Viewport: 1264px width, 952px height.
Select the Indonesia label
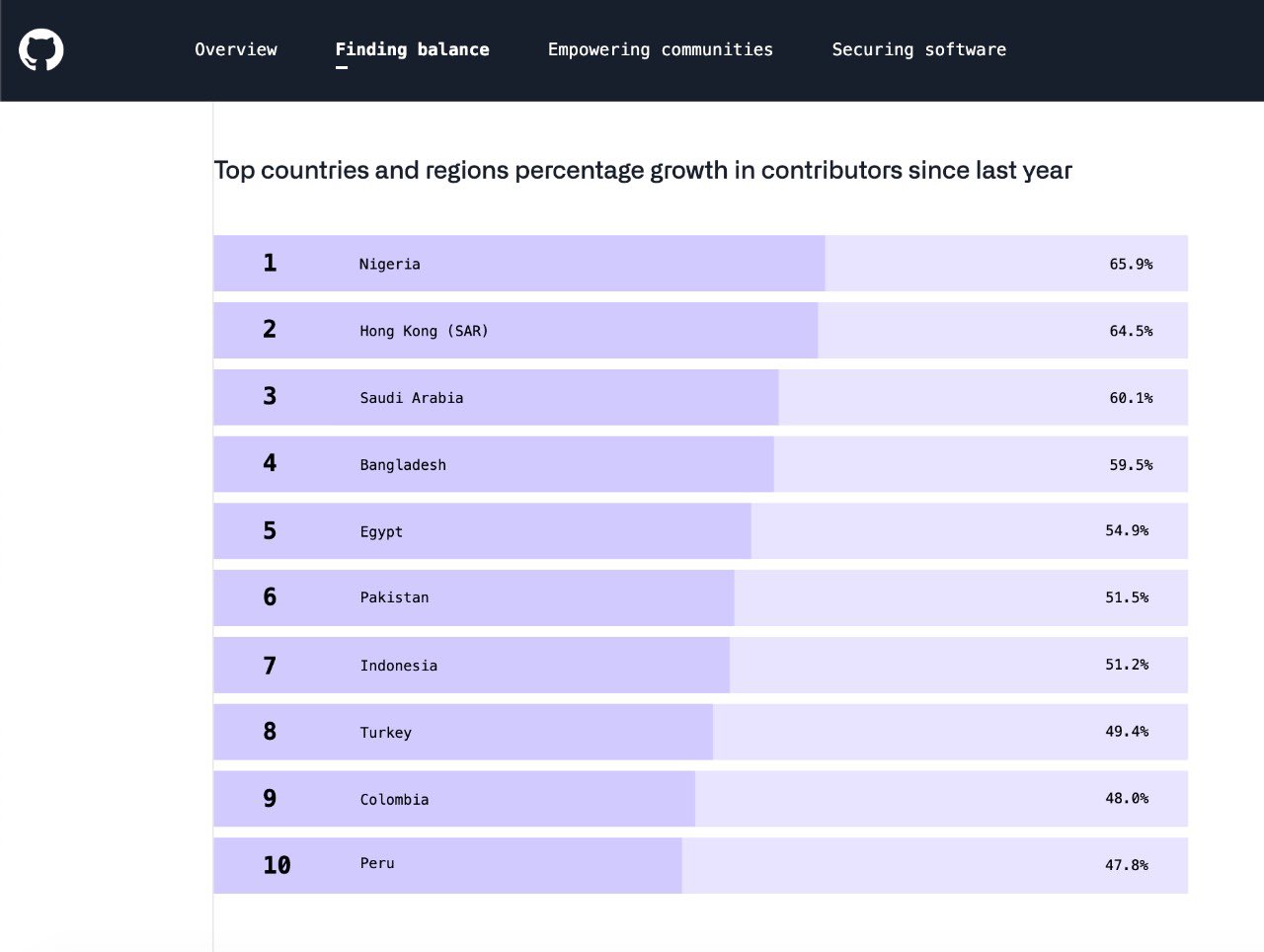click(x=398, y=666)
